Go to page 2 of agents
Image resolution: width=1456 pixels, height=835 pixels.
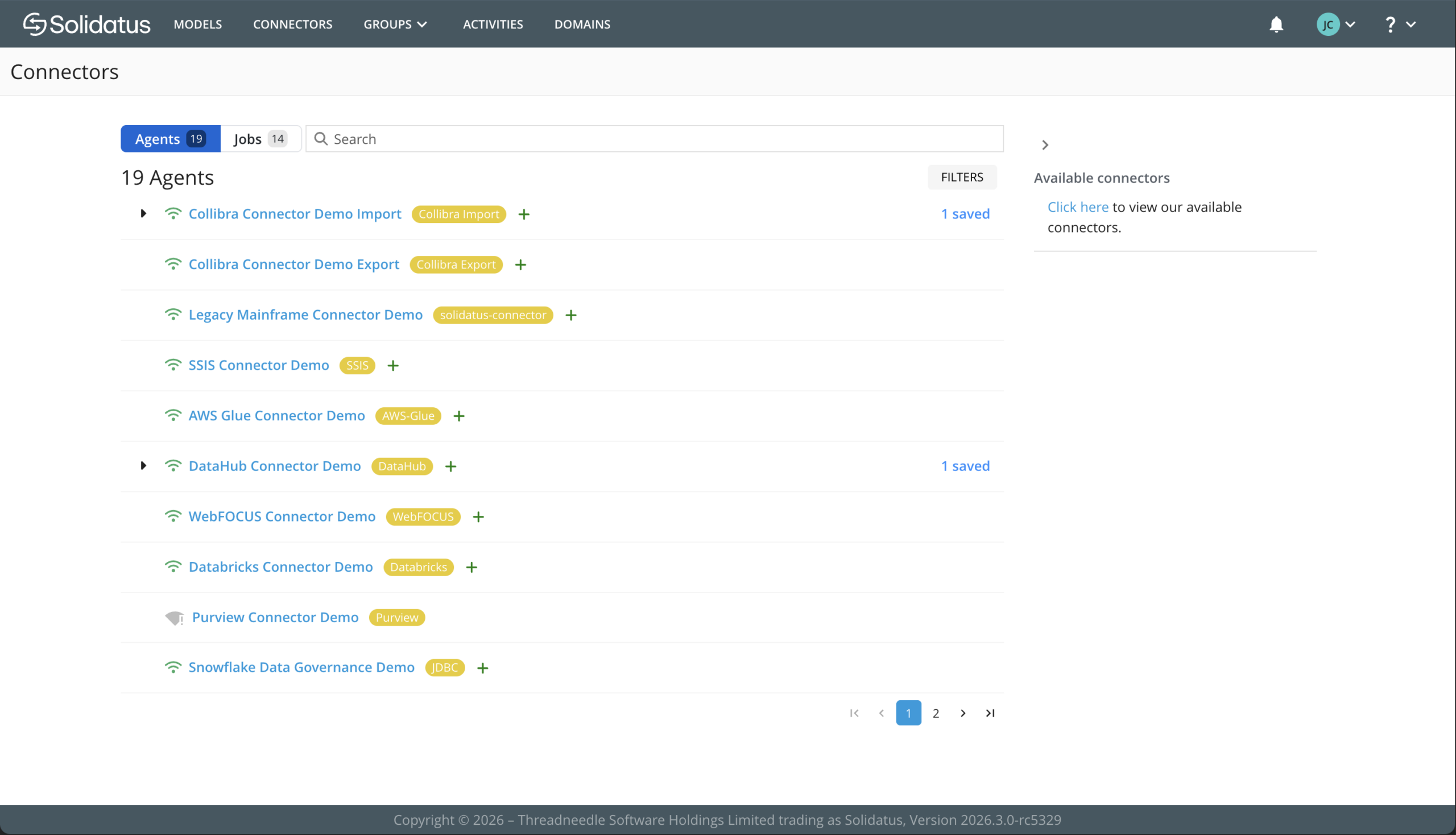[936, 713]
